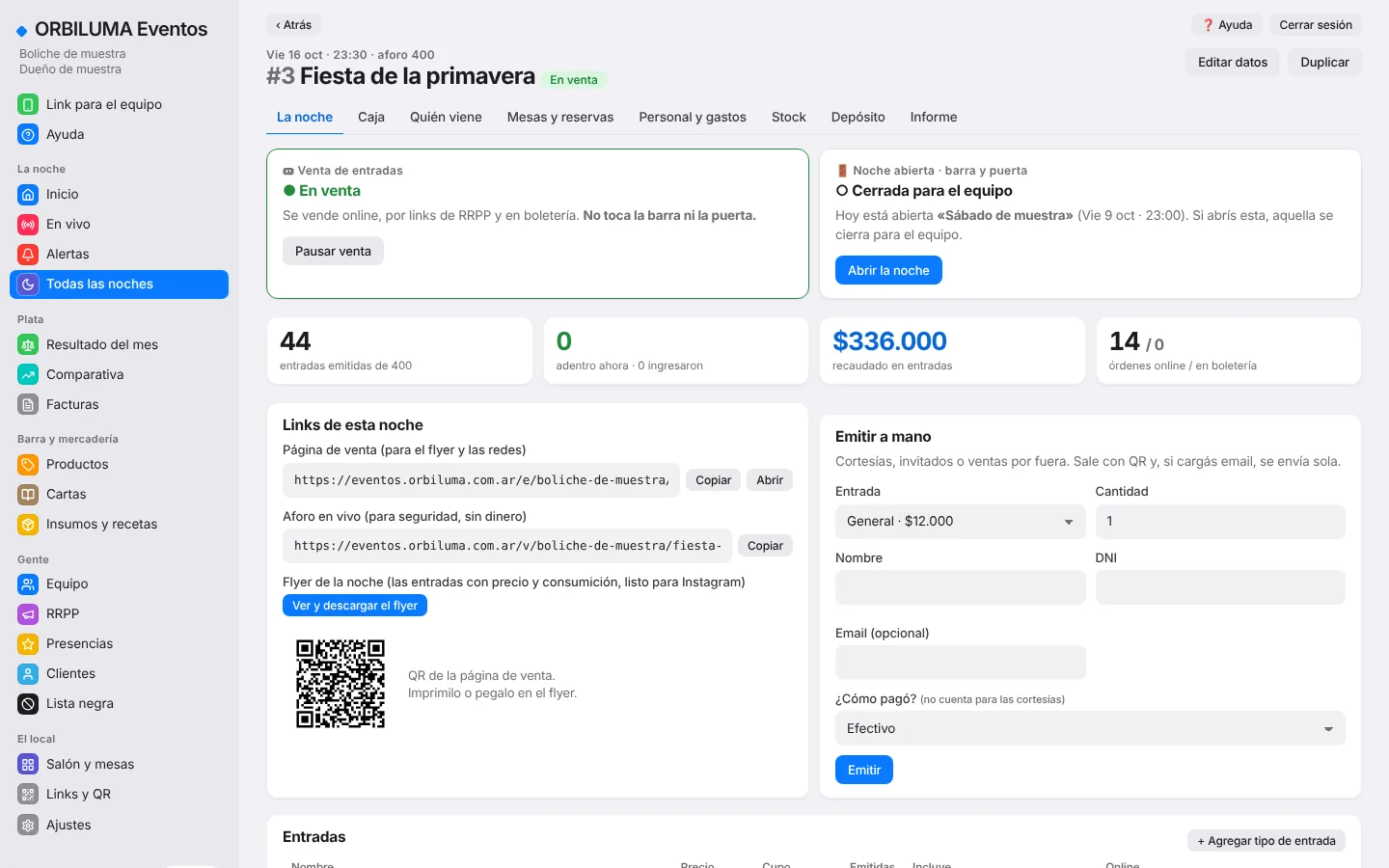Click Ver y descargar el flyer

click(355, 606)
